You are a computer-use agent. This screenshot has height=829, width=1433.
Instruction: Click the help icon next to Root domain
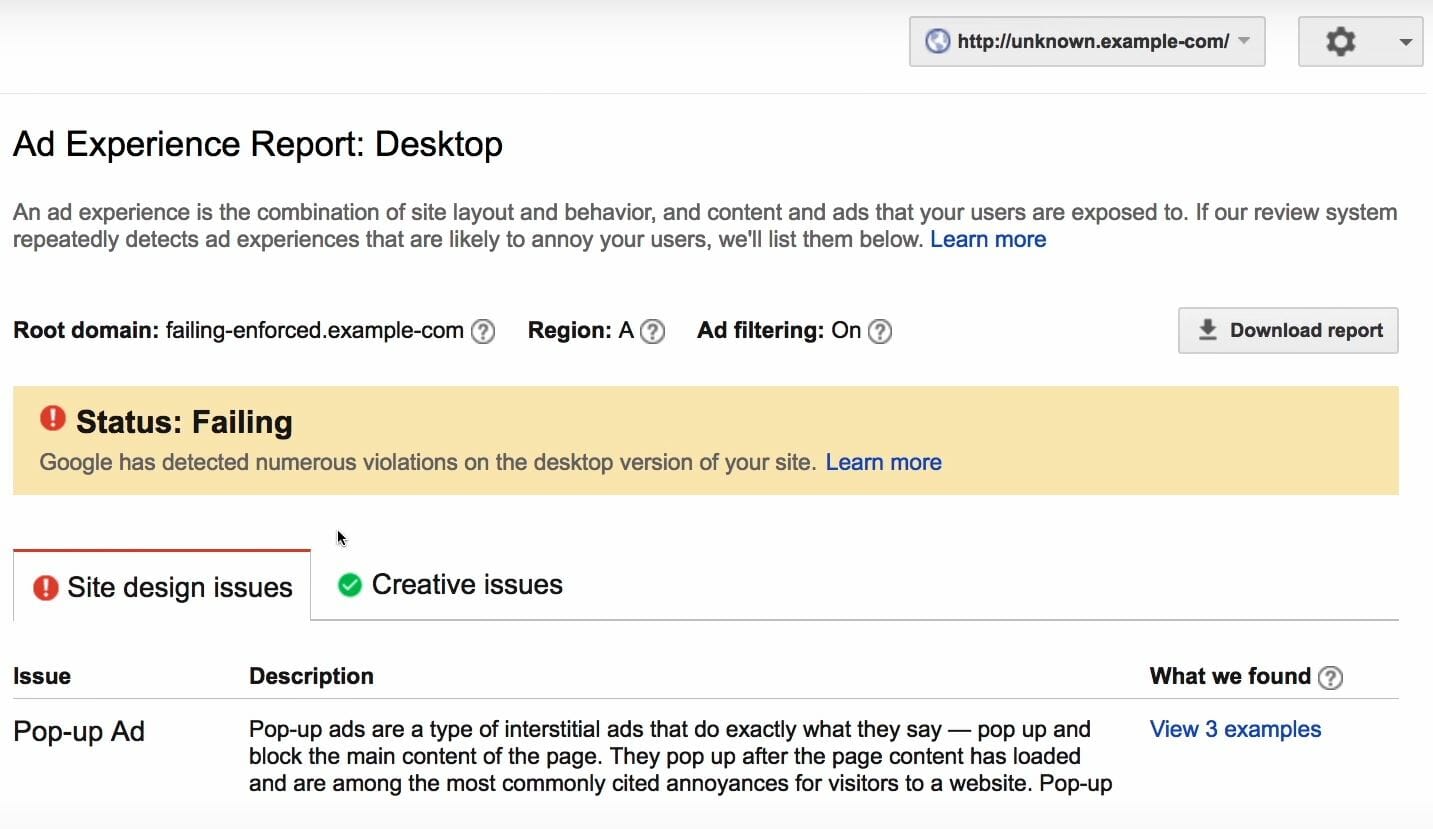click(483, 331)
